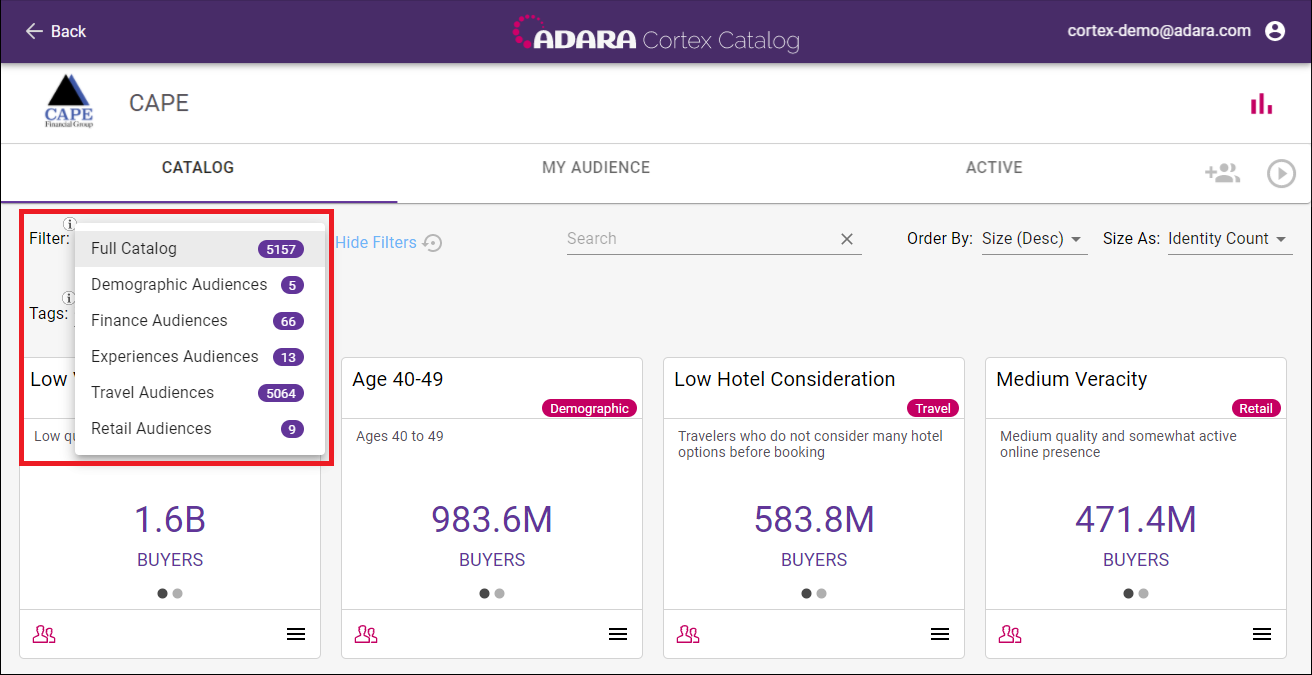Open the Size As Identity Count dropdown

tap(1229, 239)
